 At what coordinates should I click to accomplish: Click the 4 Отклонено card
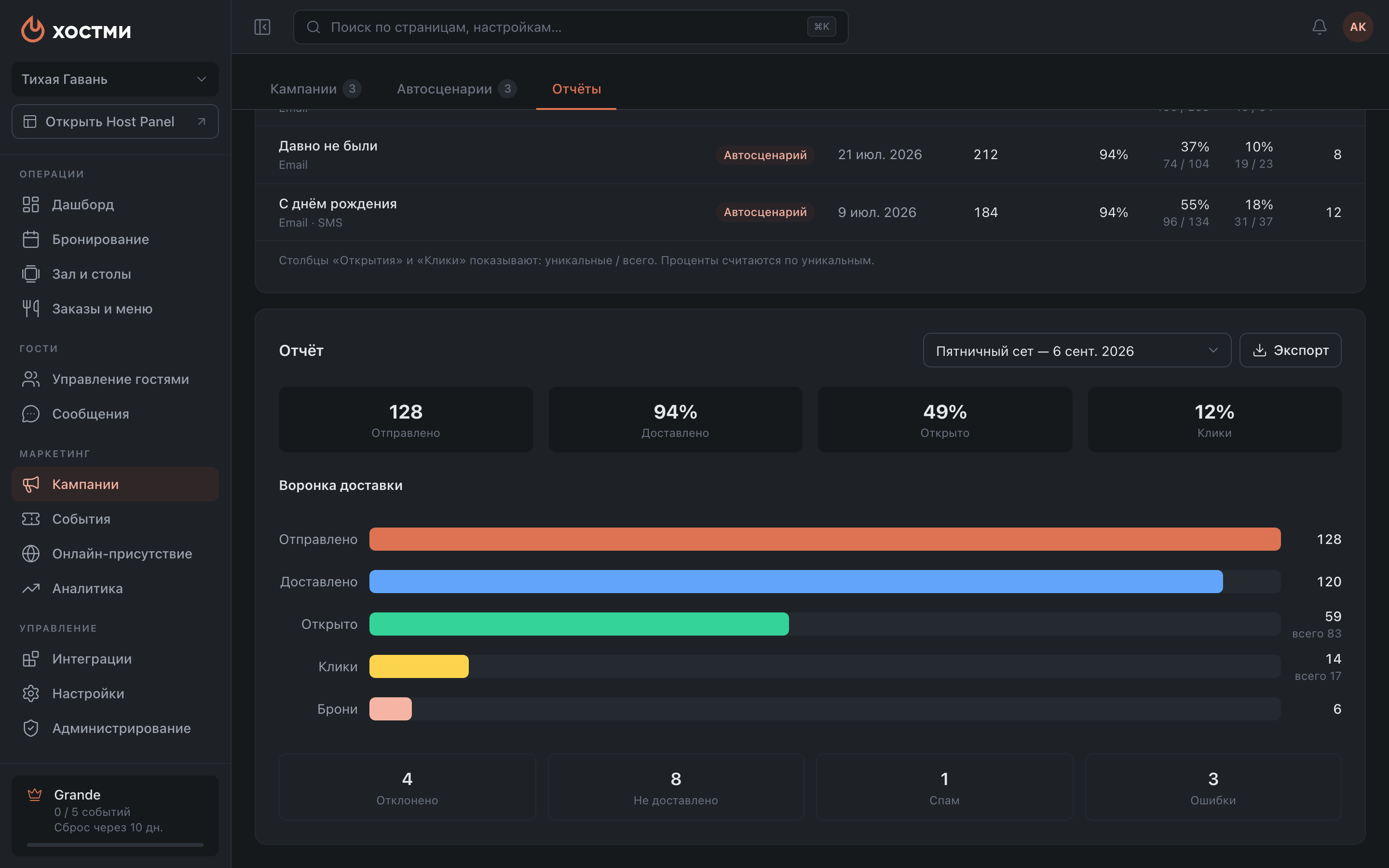[407, 787]
